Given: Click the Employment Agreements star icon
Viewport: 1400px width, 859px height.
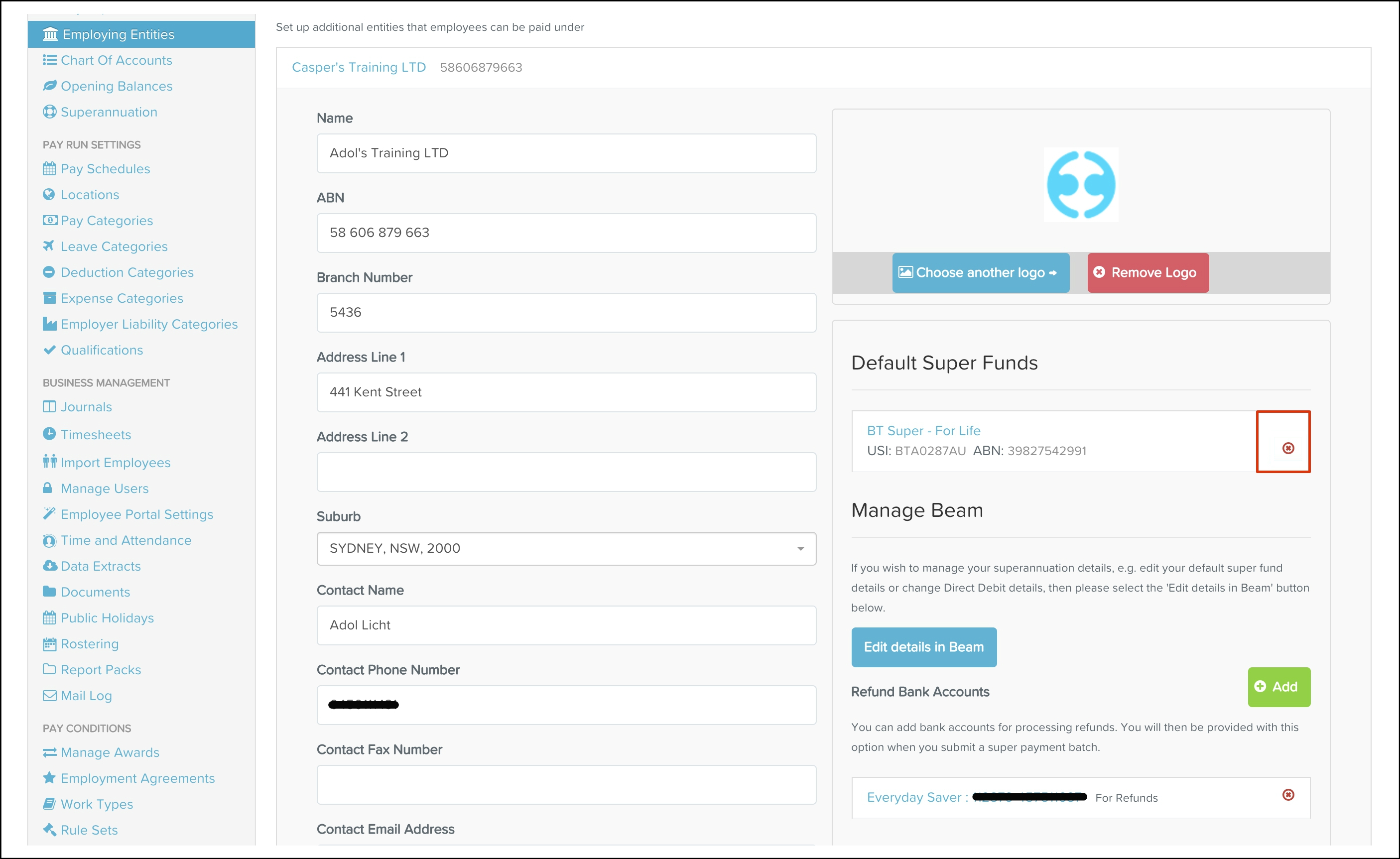Looking at the screenshot, I should 49,778.
